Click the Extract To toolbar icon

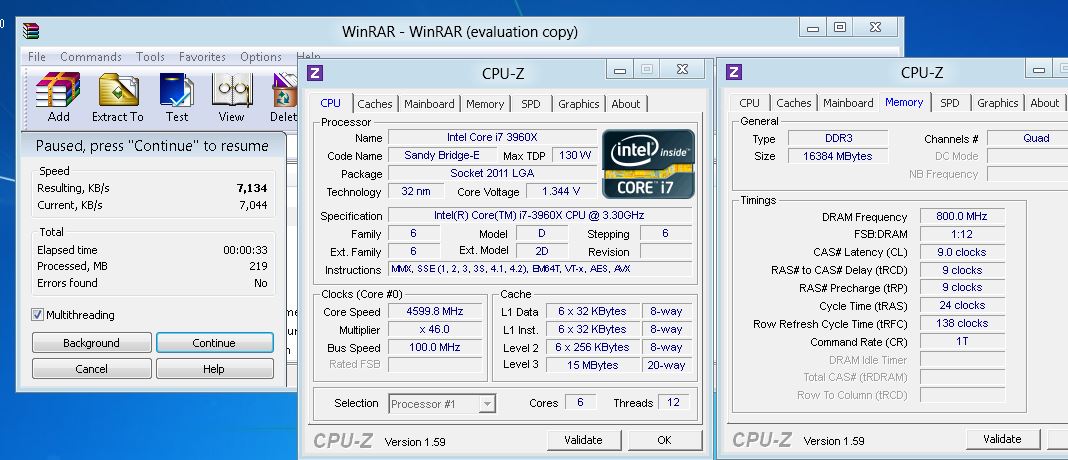click(x=118, y=97)
